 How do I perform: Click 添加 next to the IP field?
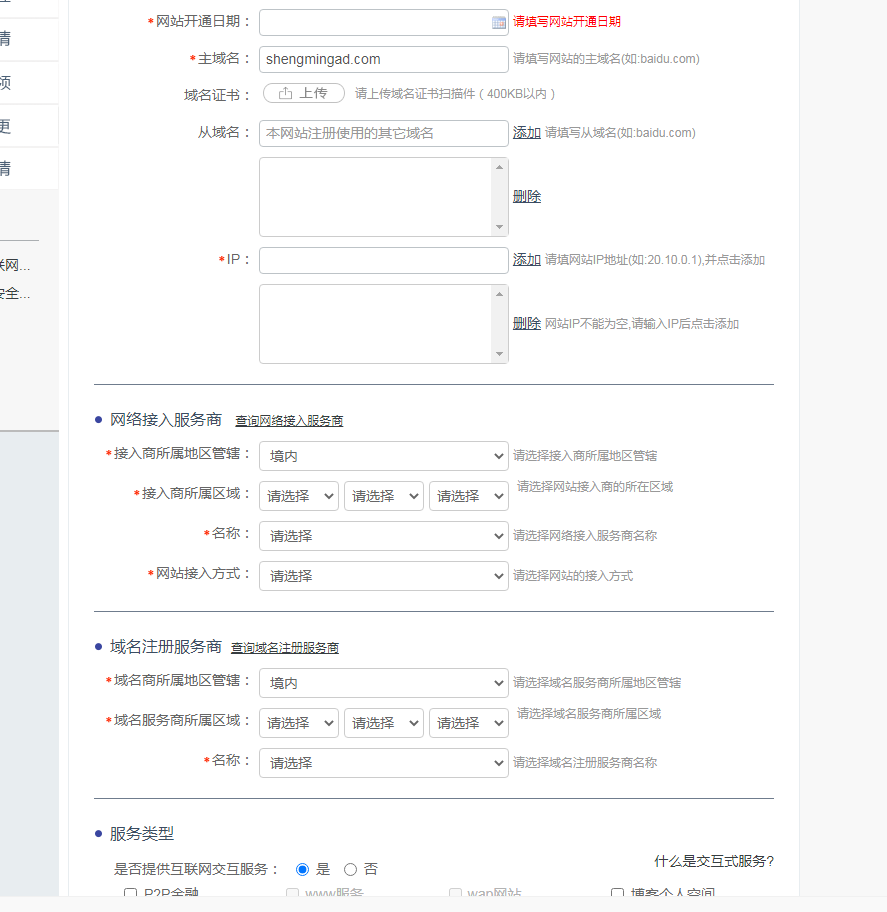tap(527, 259)
